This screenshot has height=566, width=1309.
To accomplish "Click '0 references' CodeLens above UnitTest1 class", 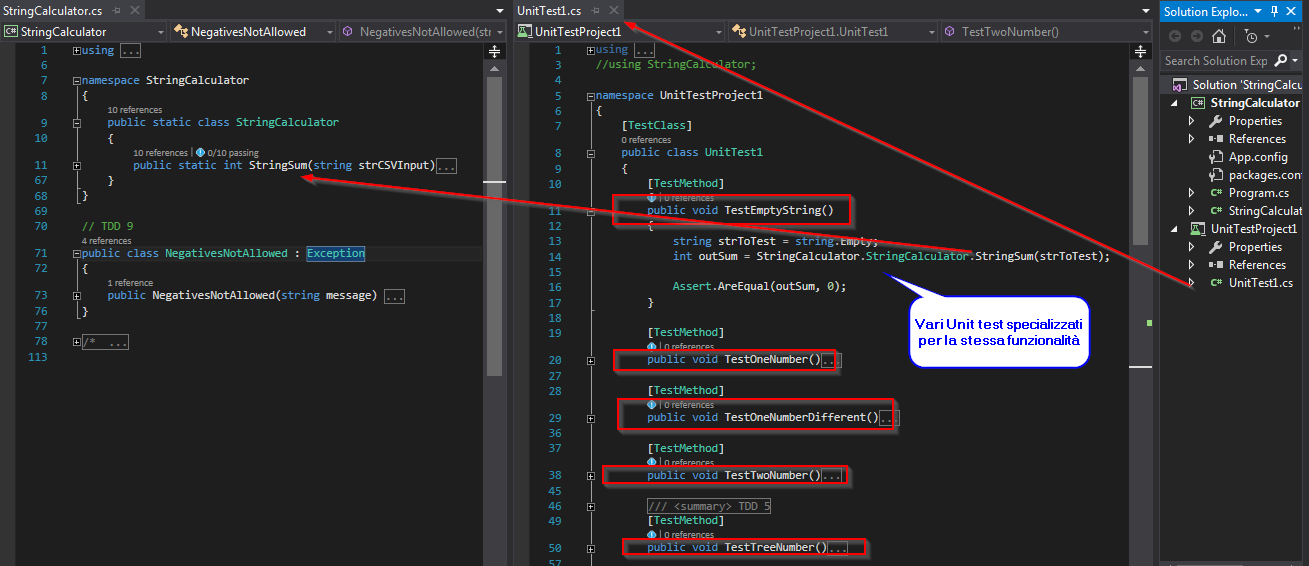I will 646,140.
